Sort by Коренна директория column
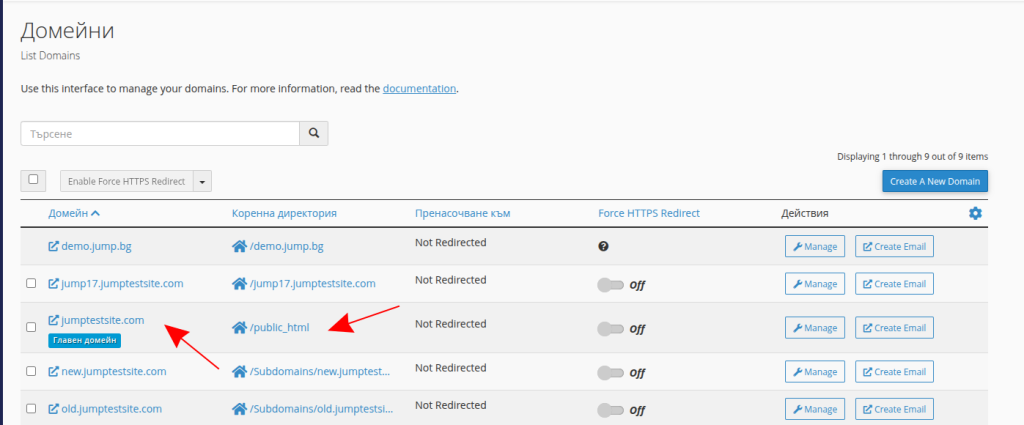This screenshot has width=1024, height=425. (x=284, y=213)
